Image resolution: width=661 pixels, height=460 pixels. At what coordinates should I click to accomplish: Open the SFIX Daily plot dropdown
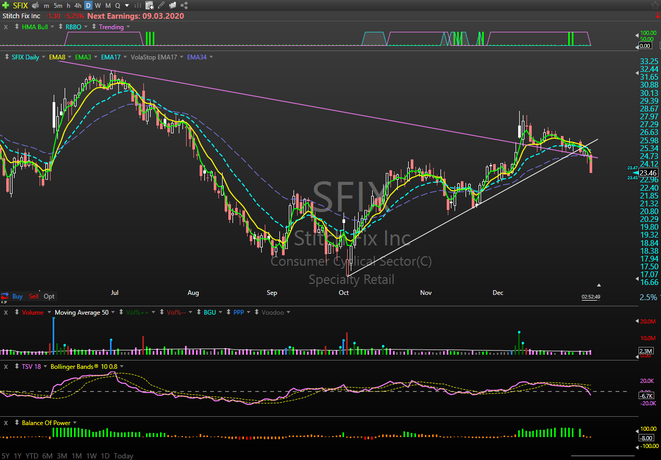point(43,57)
